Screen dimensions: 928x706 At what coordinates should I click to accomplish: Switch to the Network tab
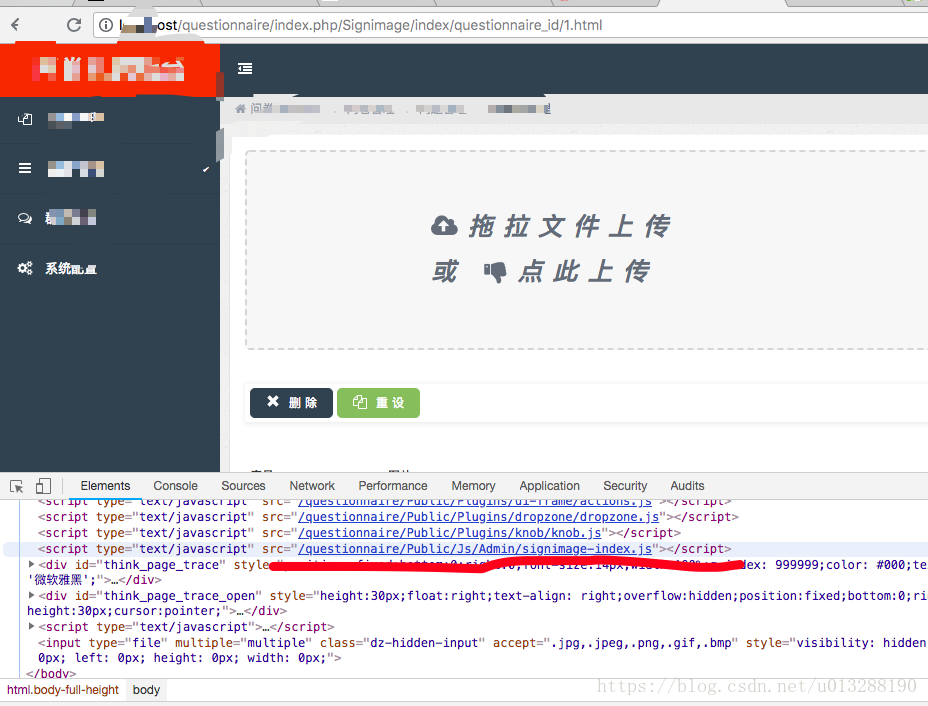pos(312,486)
